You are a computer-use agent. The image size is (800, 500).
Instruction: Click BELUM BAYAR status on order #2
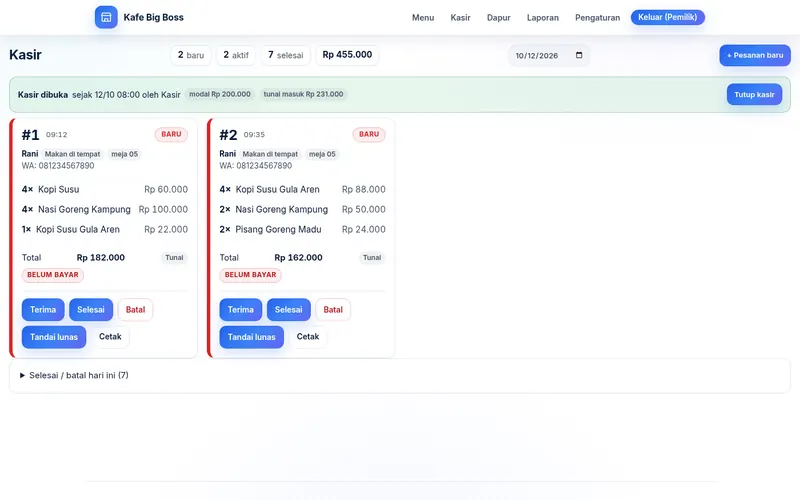pos(251,275)
